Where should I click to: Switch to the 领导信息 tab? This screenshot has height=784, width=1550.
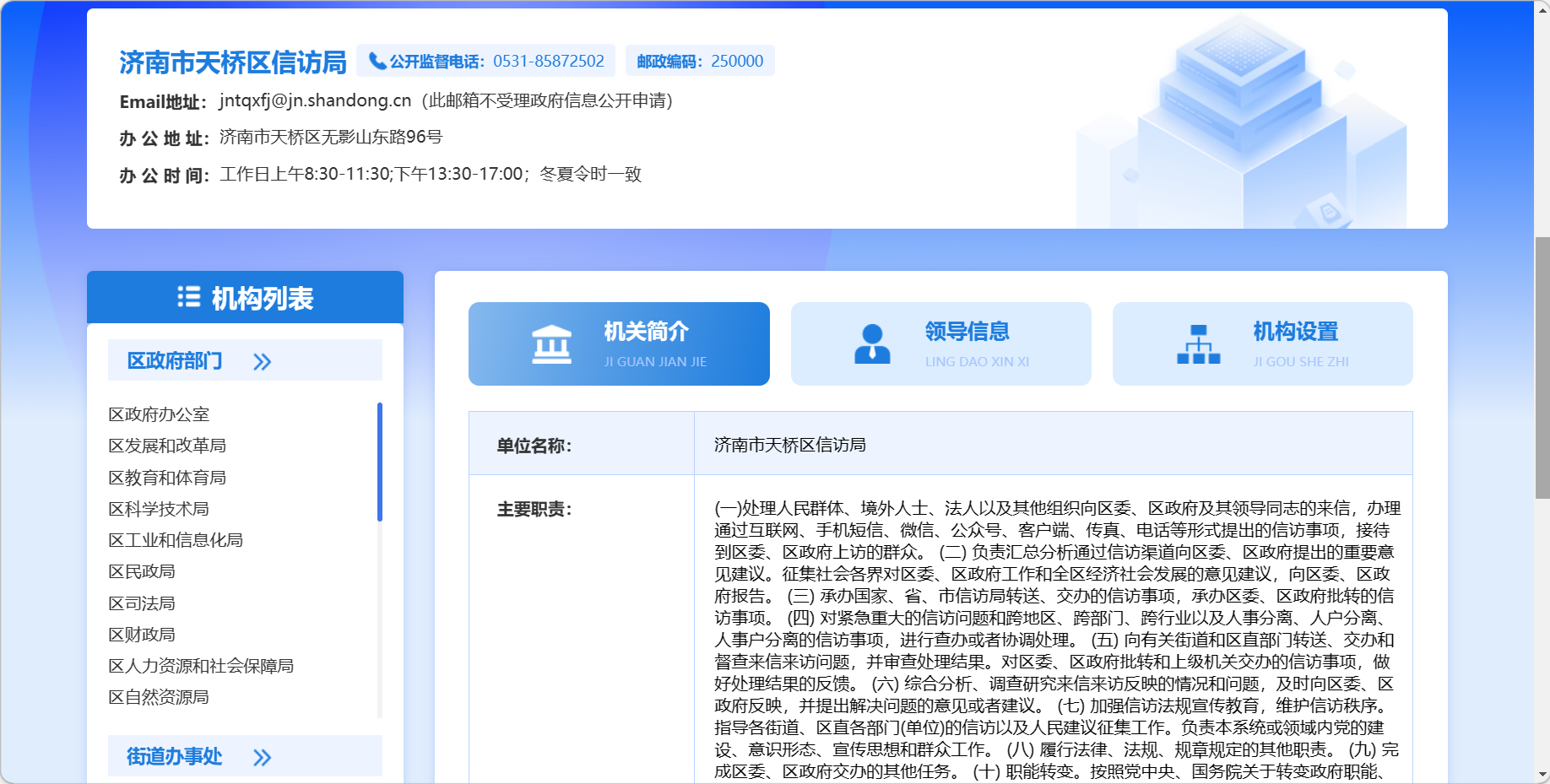coord(940,344)
